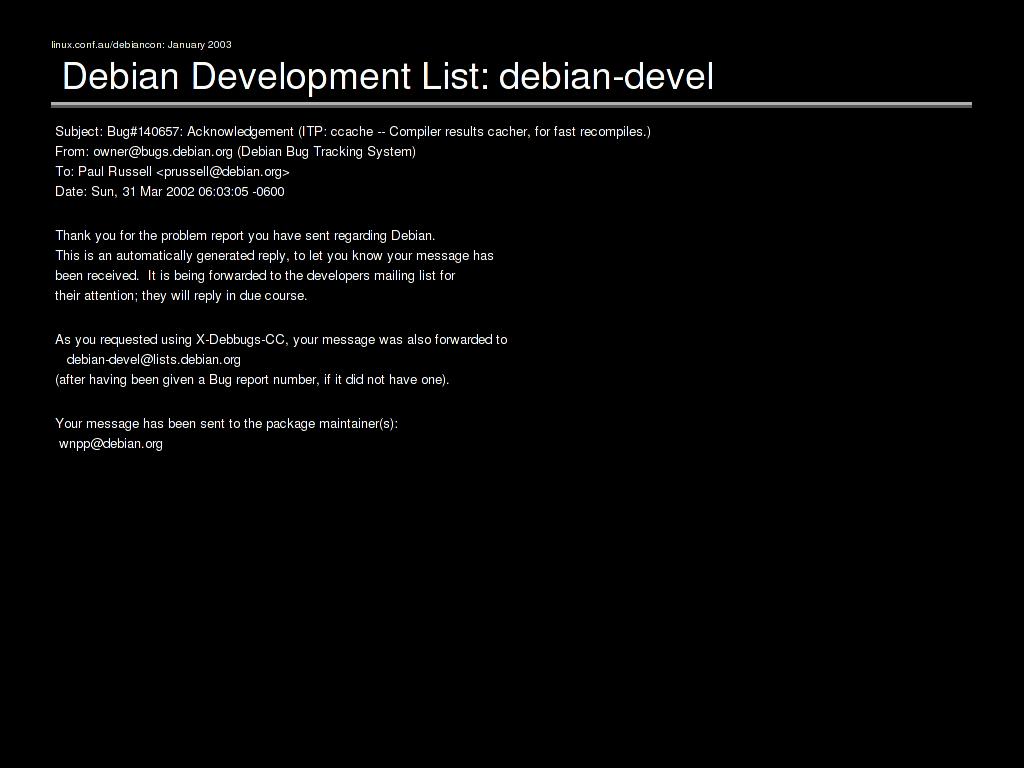Image resolution: width=1024 pixels, height=768 pixels.
Task: Click the wnpp@debian.org maintainer address
Action: pyautogui.click(x=111, y=444)
